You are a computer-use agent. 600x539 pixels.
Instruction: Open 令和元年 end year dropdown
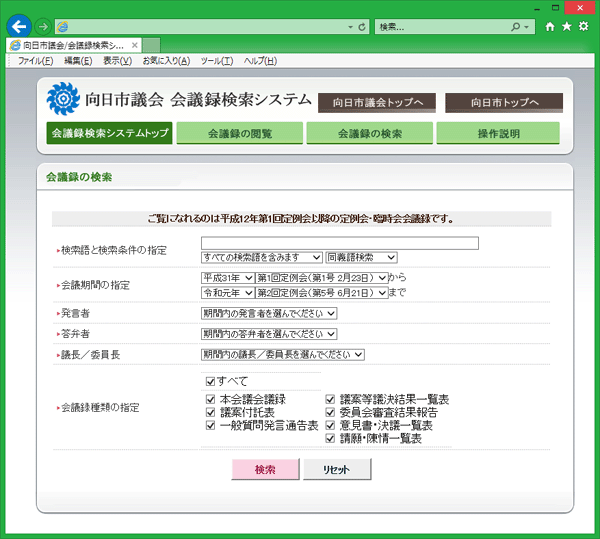228,293
